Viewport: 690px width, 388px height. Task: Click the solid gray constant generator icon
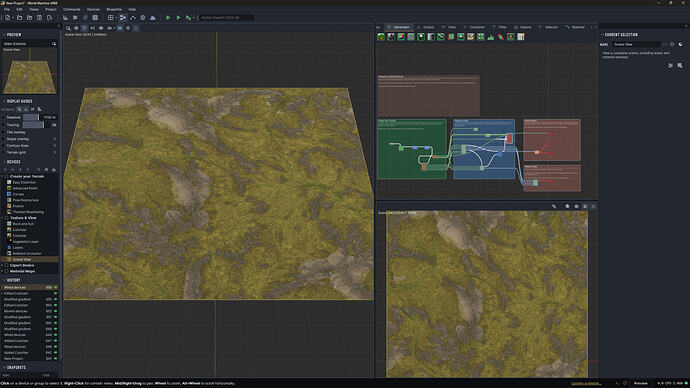[x=411, y=37]
